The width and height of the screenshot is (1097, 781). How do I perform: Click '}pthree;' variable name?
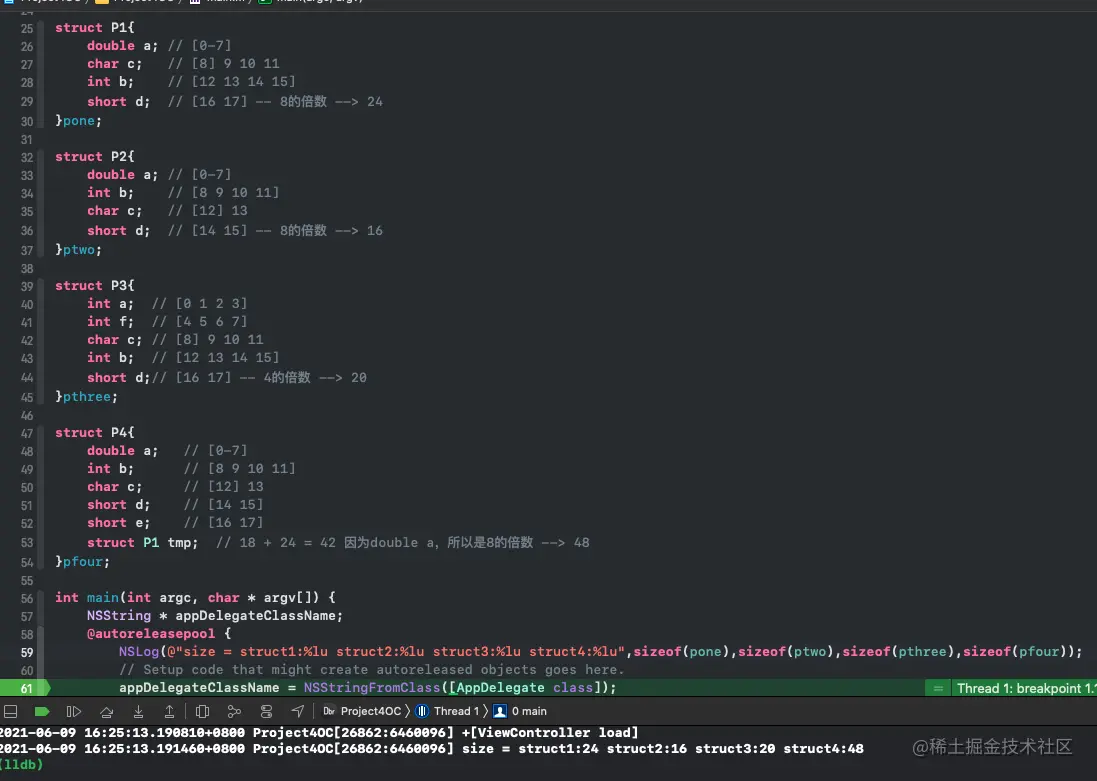coord(86,396)
